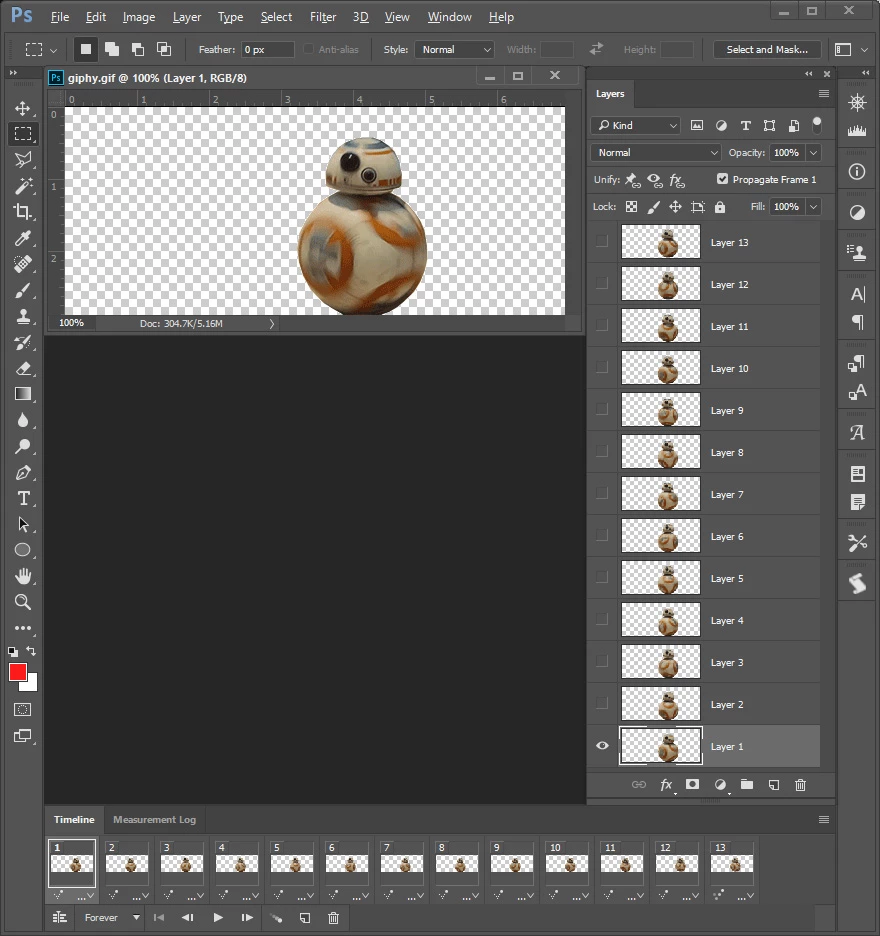The height and width of the screenshot is (936, 880).
Task: Select the Timeline tab
Action: (74, 820)
